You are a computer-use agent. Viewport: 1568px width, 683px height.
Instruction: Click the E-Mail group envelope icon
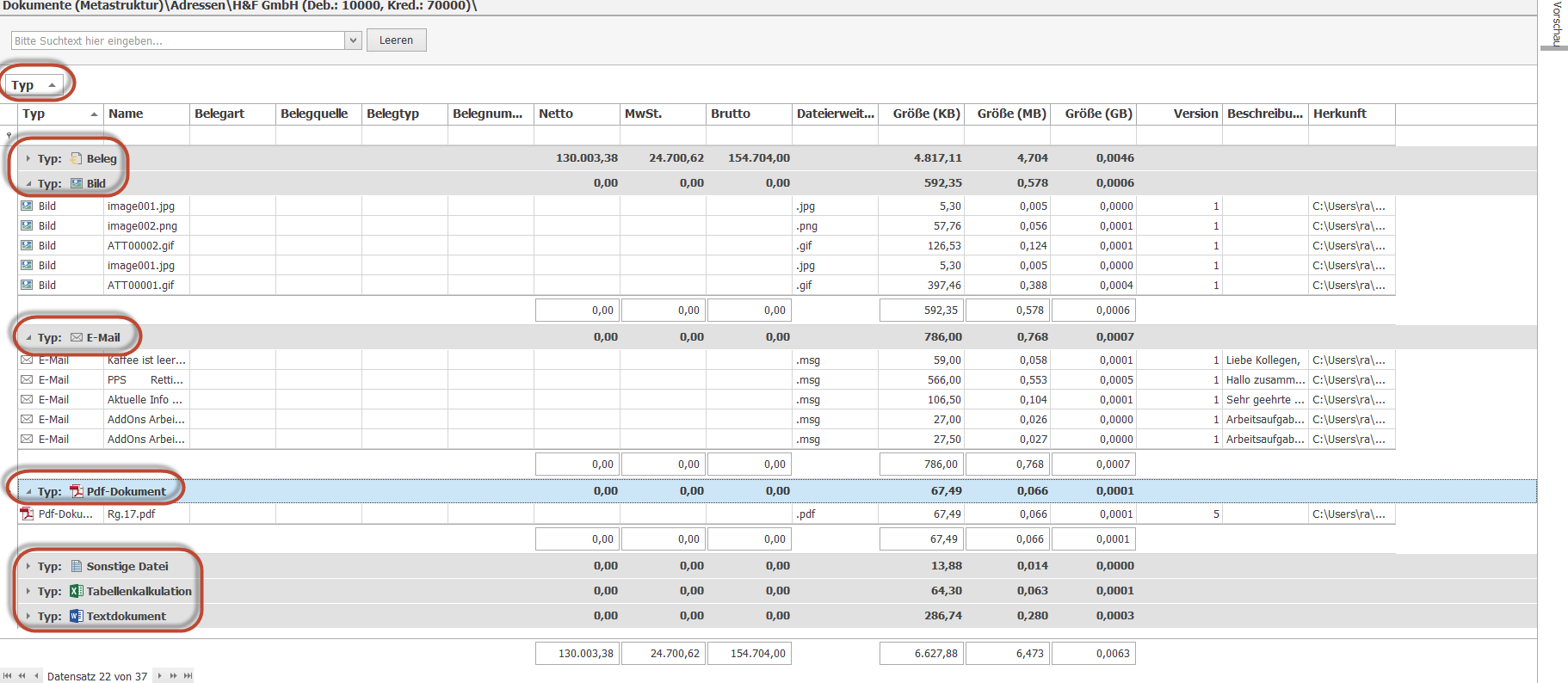[77, 337]
